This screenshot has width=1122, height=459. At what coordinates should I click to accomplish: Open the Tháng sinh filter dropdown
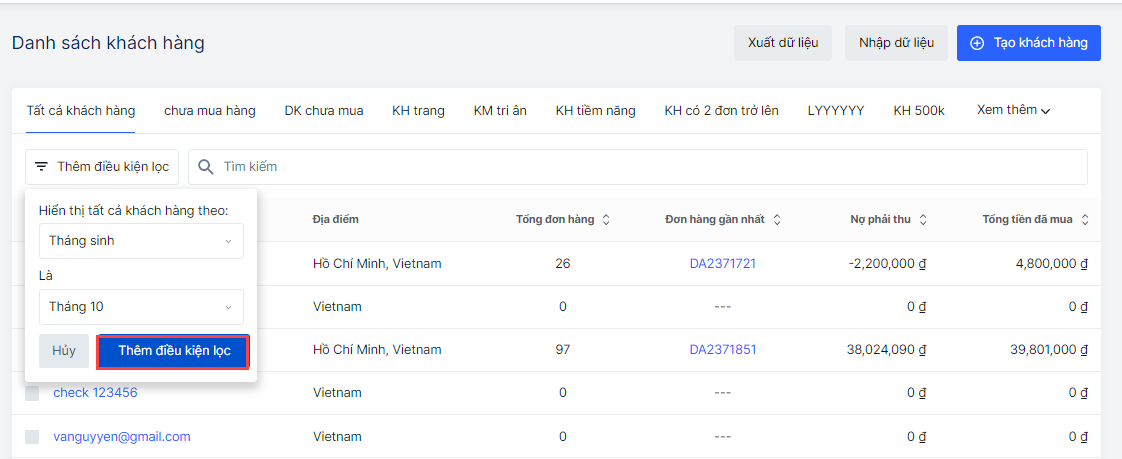click(141, 241)
